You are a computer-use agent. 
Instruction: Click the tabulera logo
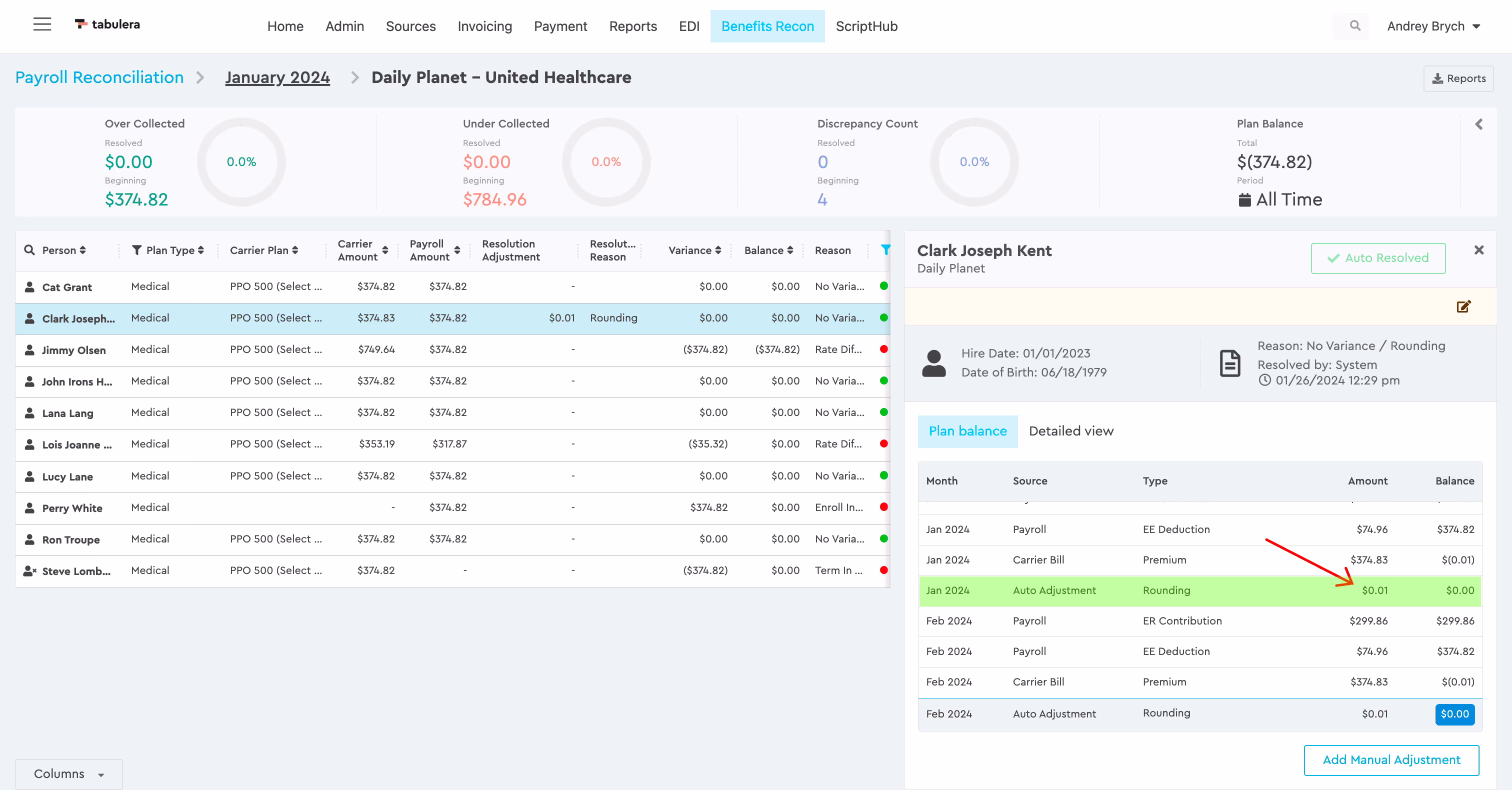tap(107, 24)
